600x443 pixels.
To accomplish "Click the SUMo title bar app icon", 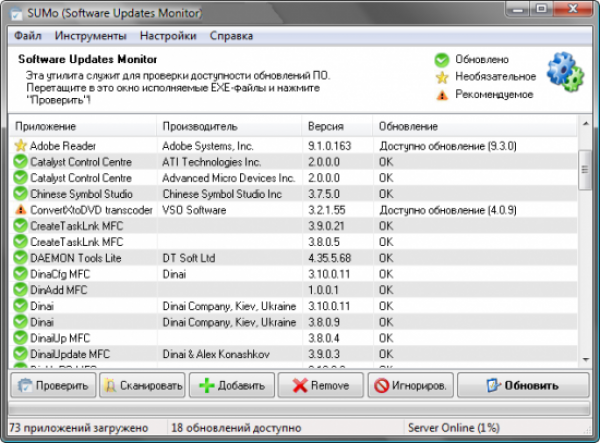I will (16, 13).
